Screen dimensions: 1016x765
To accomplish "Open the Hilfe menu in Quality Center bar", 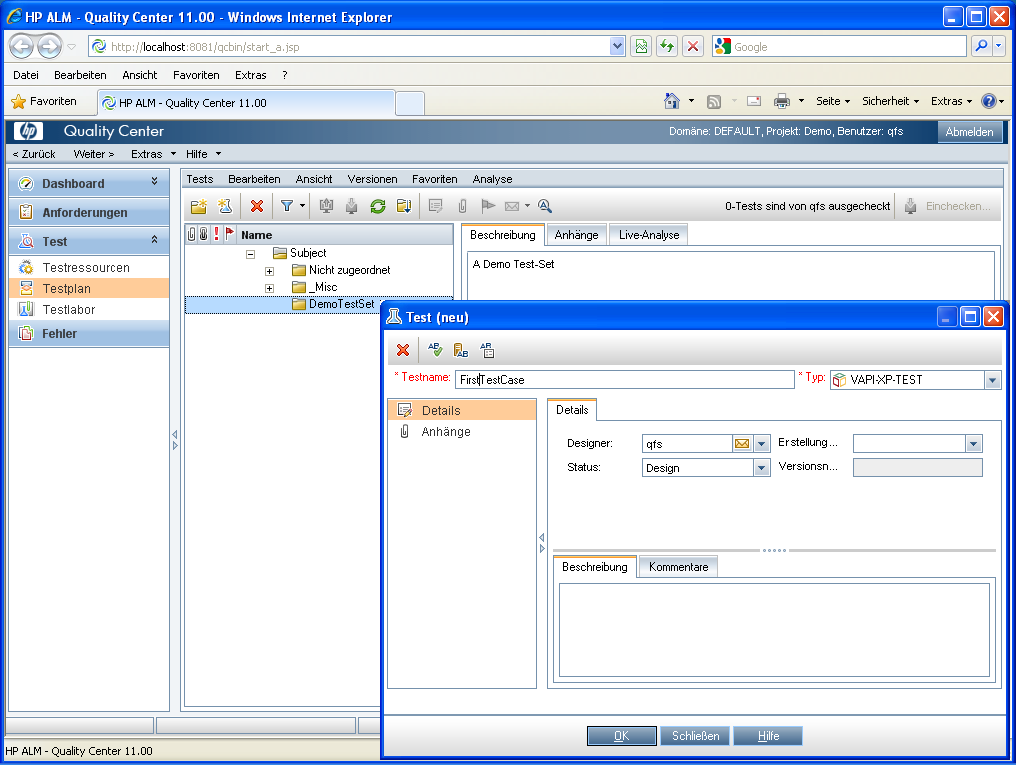I will [203, 154].
